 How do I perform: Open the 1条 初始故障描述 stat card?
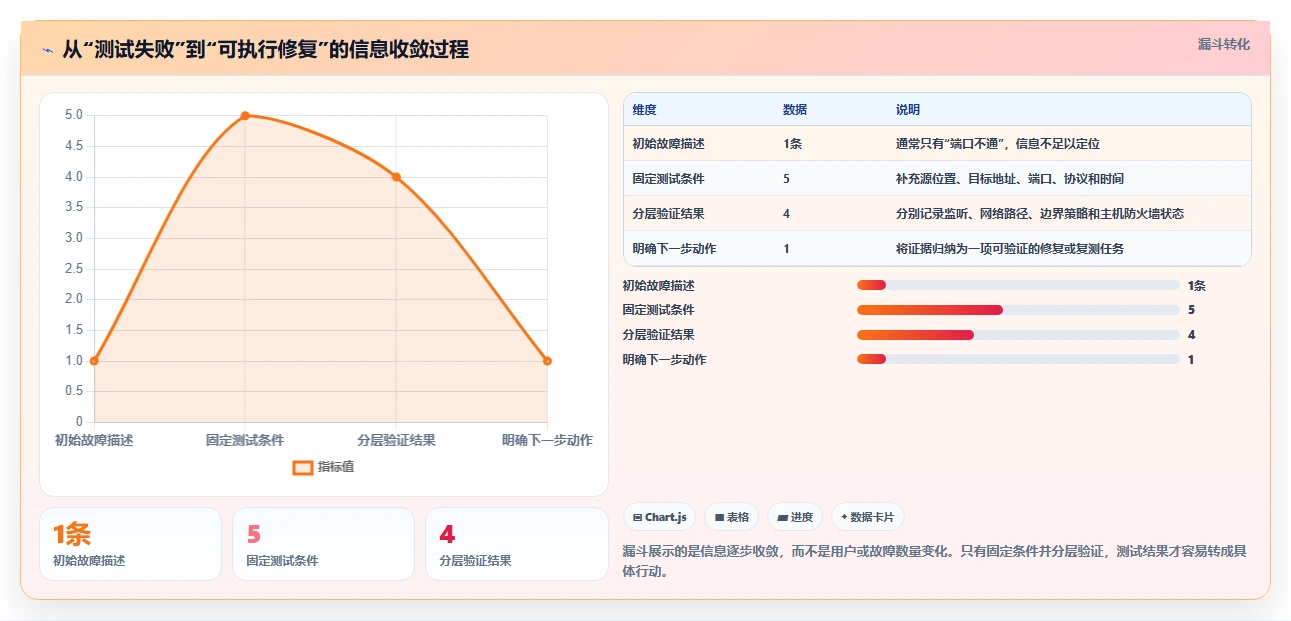click(130, 544)
